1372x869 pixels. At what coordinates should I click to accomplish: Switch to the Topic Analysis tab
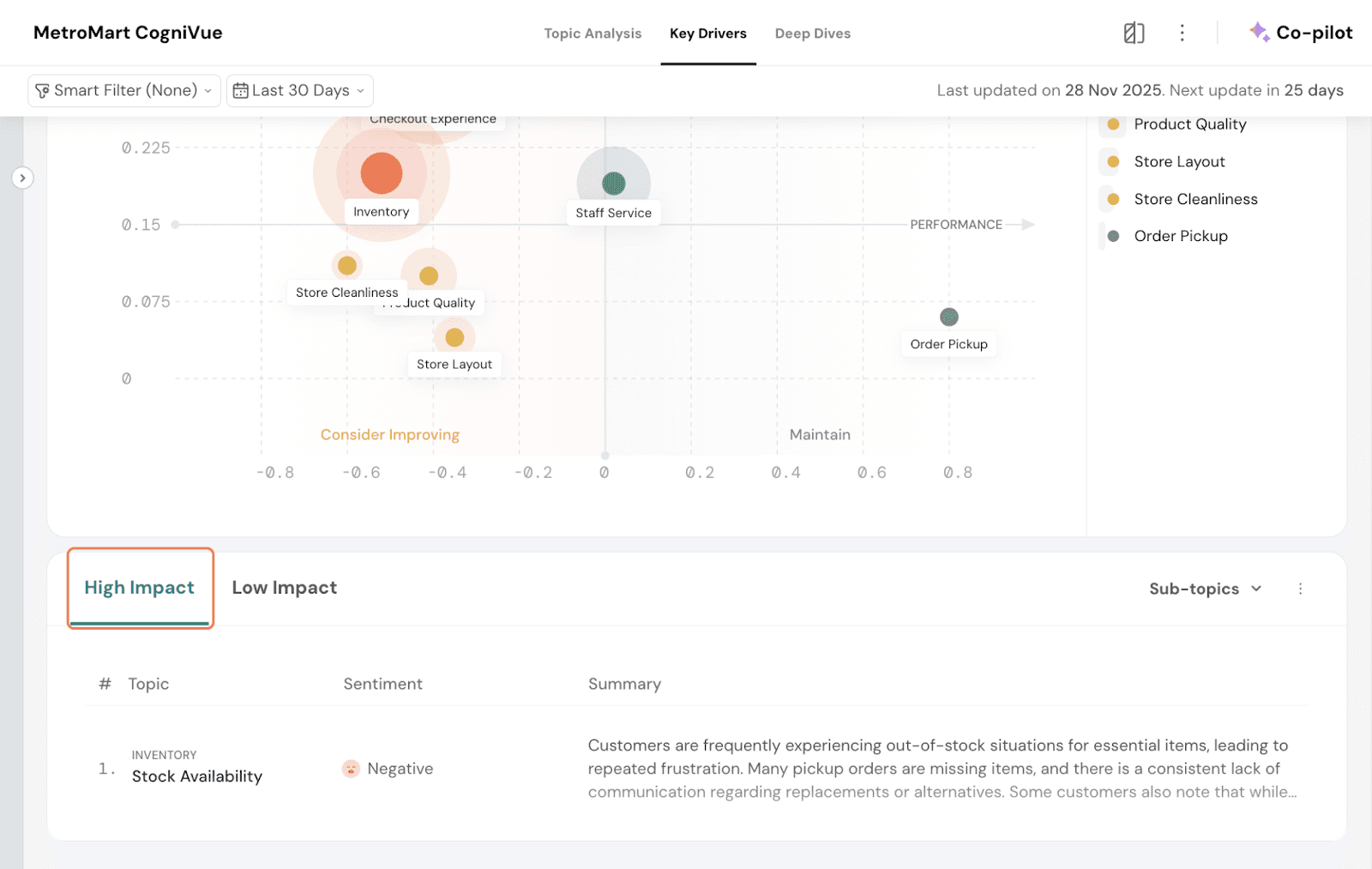(593, 33)
